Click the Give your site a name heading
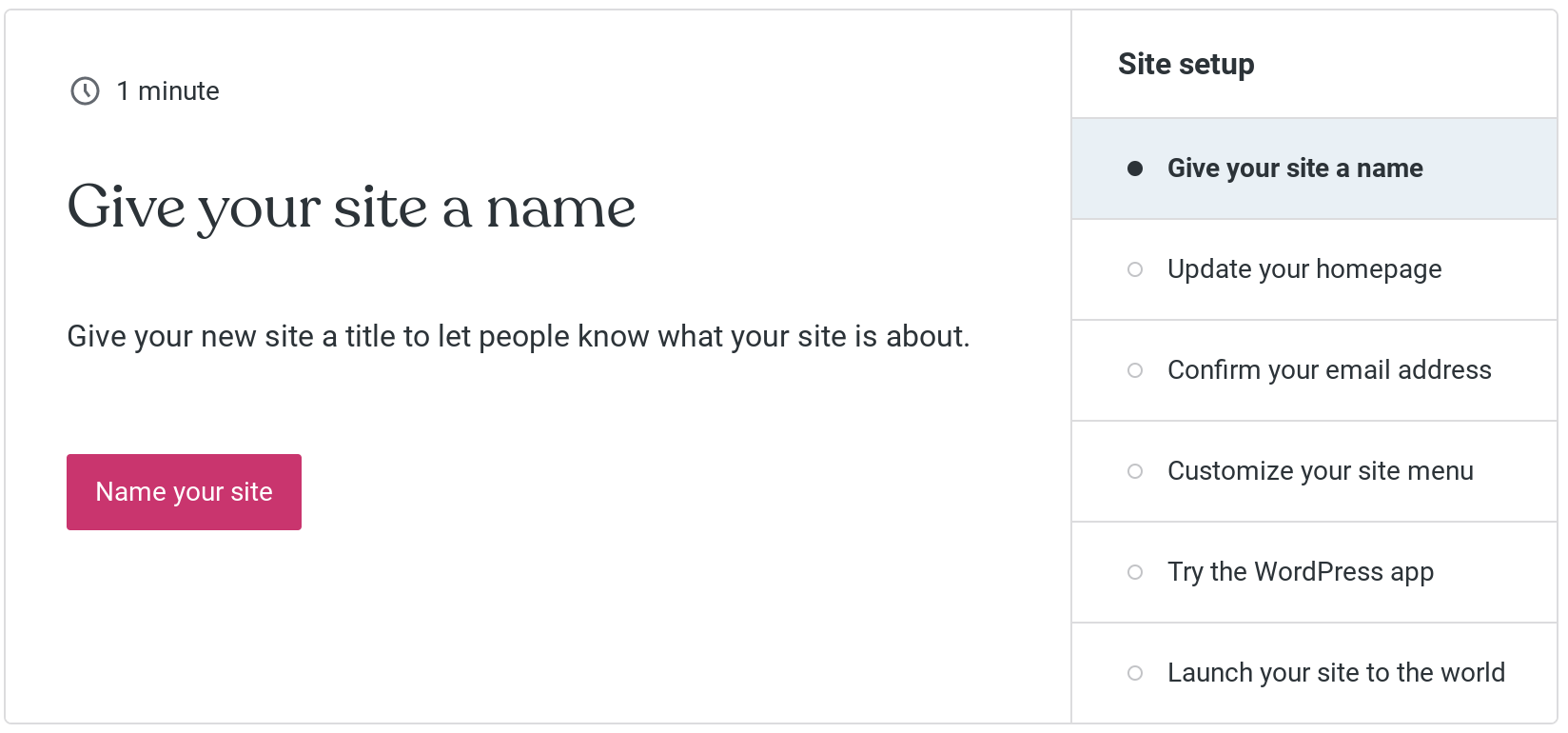Screen dimensions: 1568x733 point(351,208)
